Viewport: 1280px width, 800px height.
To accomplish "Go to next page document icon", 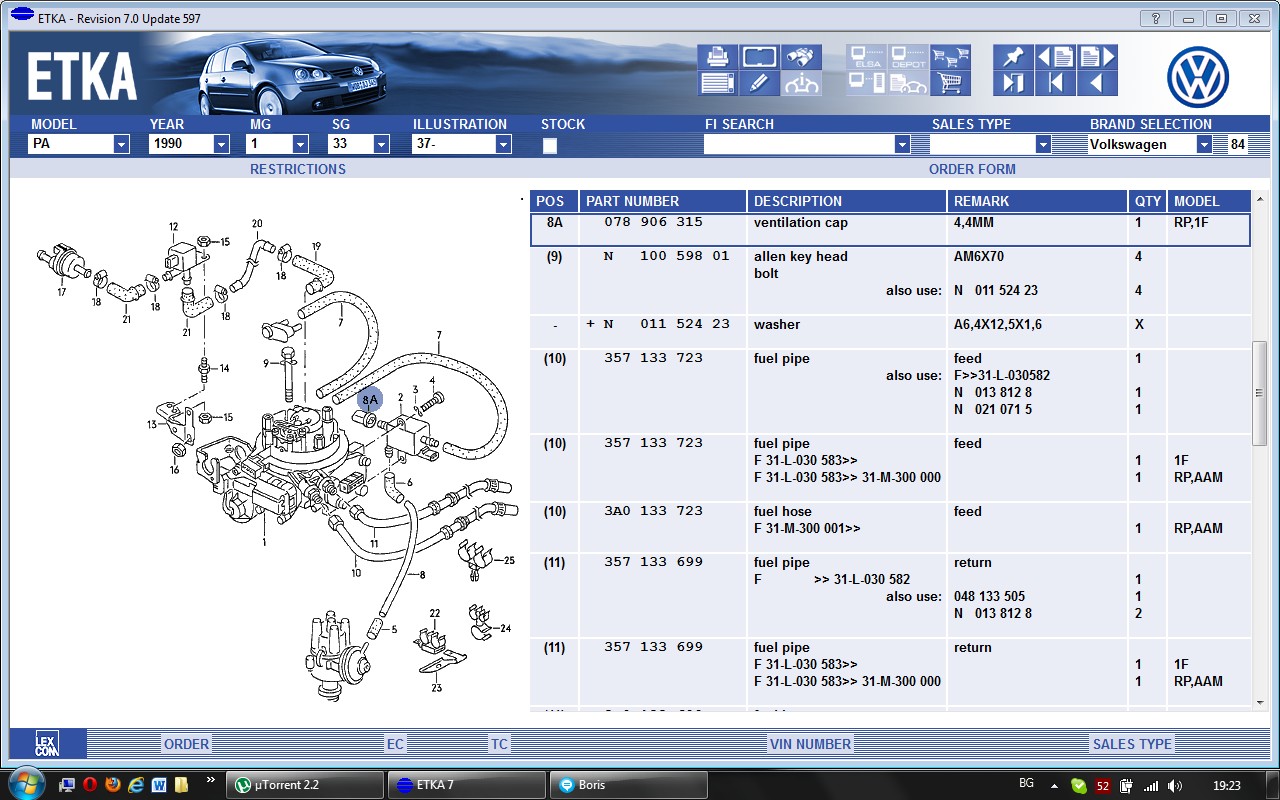I will [1097, 57].
